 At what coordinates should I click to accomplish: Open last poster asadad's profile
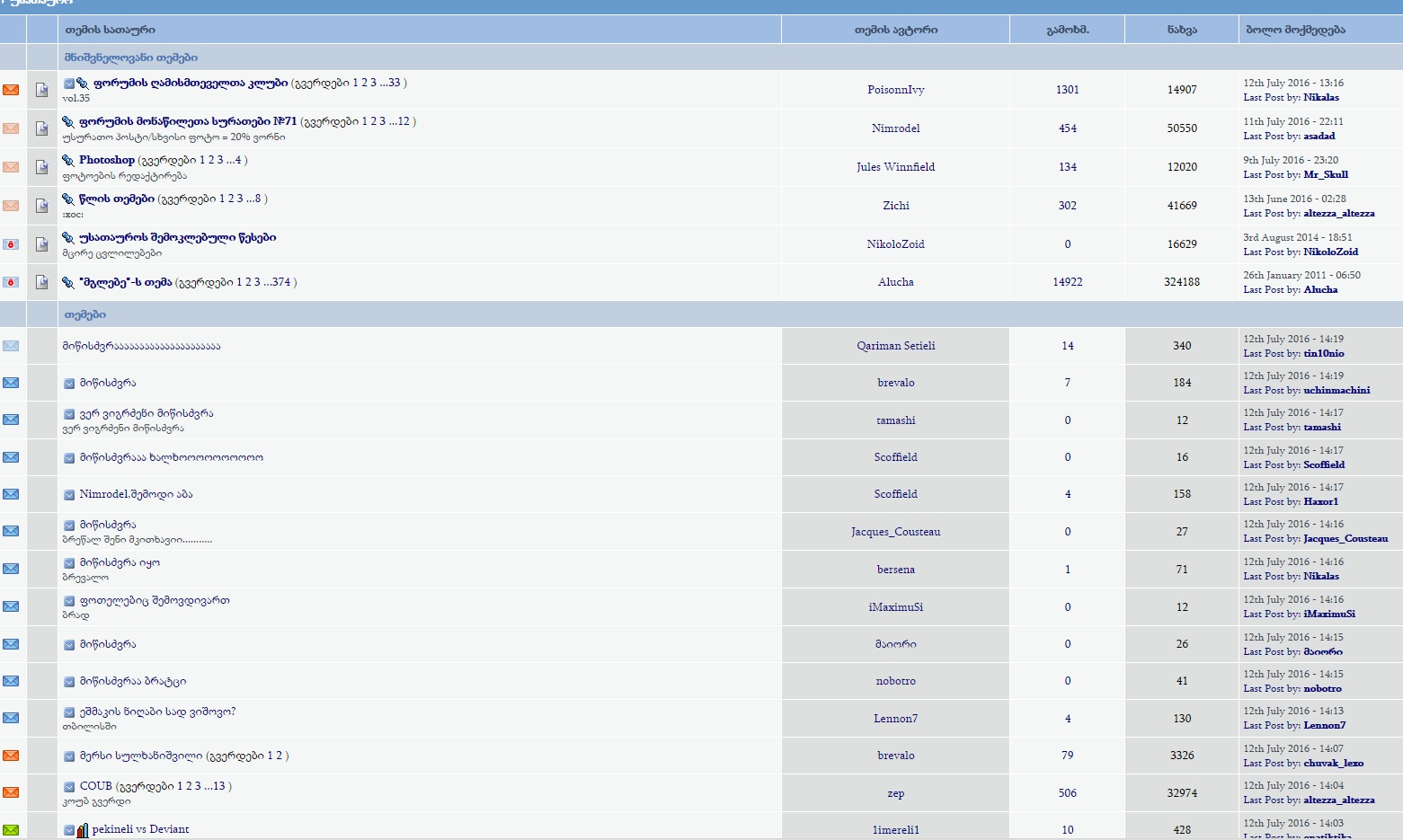[1319, 137]
